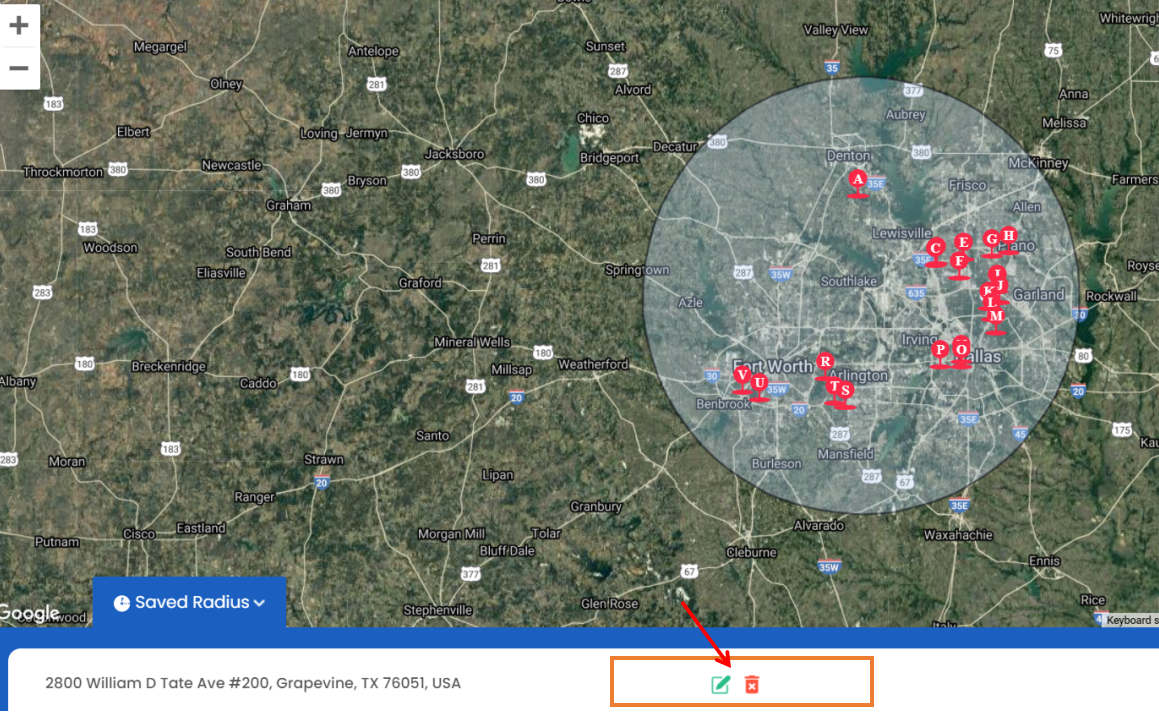Open the Google logo link
Image resolution: width=1159 pixels, height=713 pixels.
pyautogui.click(x=30, y=613)
